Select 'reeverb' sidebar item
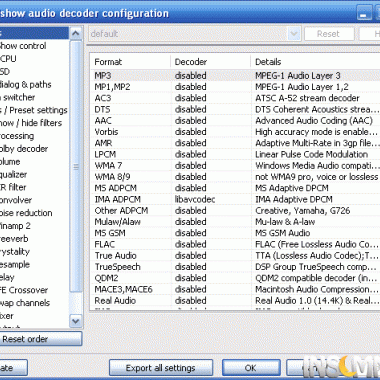 click(x=14, y=239)
